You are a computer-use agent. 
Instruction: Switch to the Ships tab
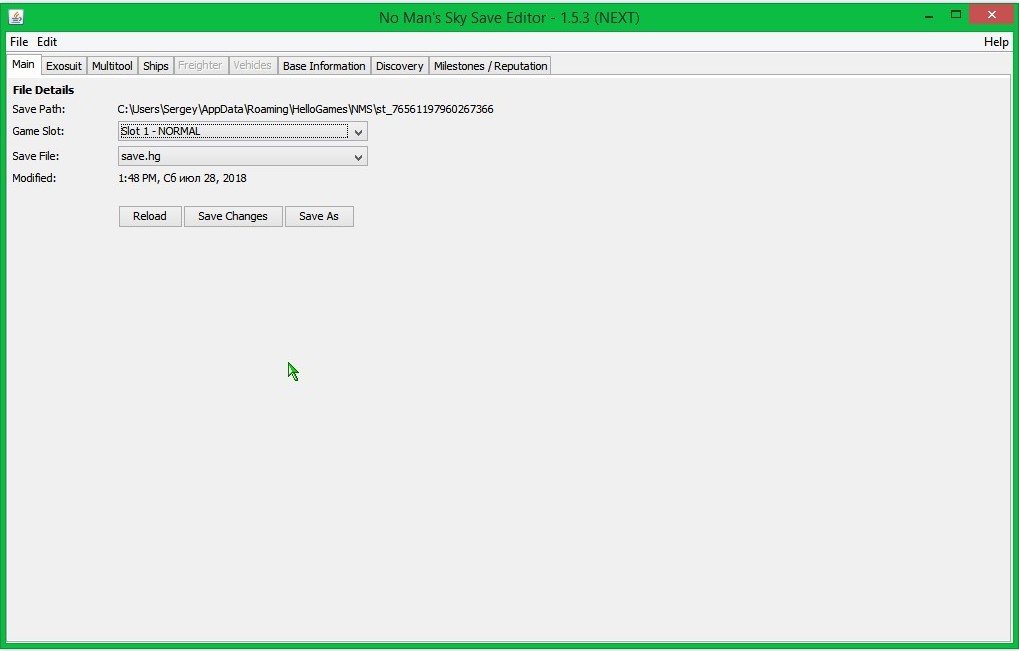point(155,66)
